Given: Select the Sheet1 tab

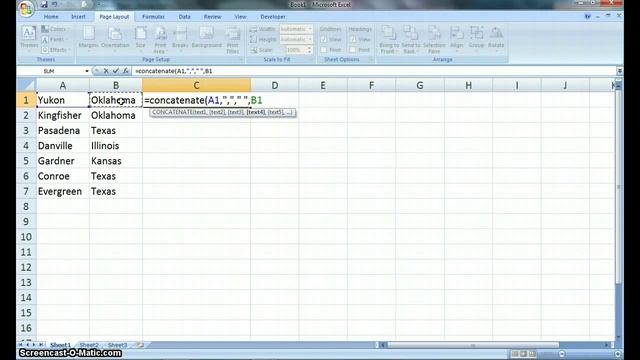Looking at the screenshot, I should coord(60,345).
